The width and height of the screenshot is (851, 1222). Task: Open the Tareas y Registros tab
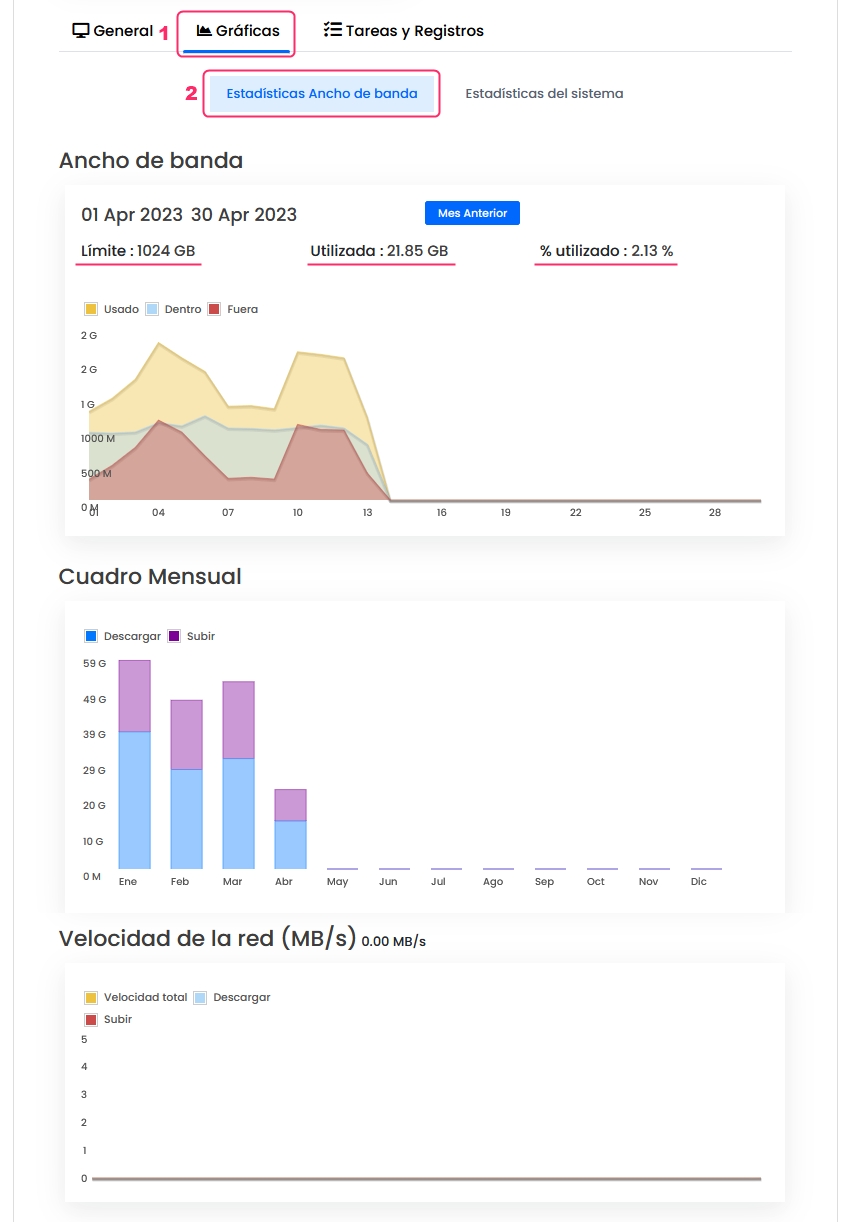pos(404,31)
